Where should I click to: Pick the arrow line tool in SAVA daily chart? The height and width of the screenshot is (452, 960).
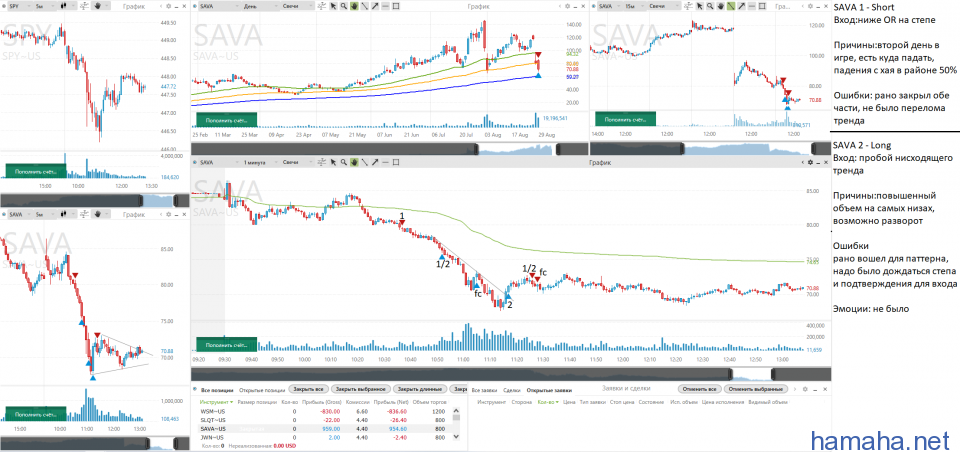tap(375, 6)
